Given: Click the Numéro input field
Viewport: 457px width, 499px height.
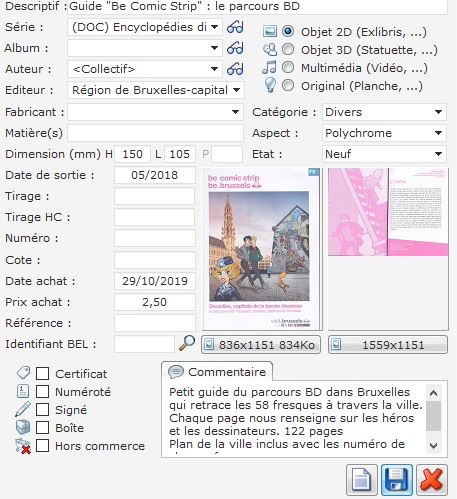Looking at the screenshot, I should (155, 238).
